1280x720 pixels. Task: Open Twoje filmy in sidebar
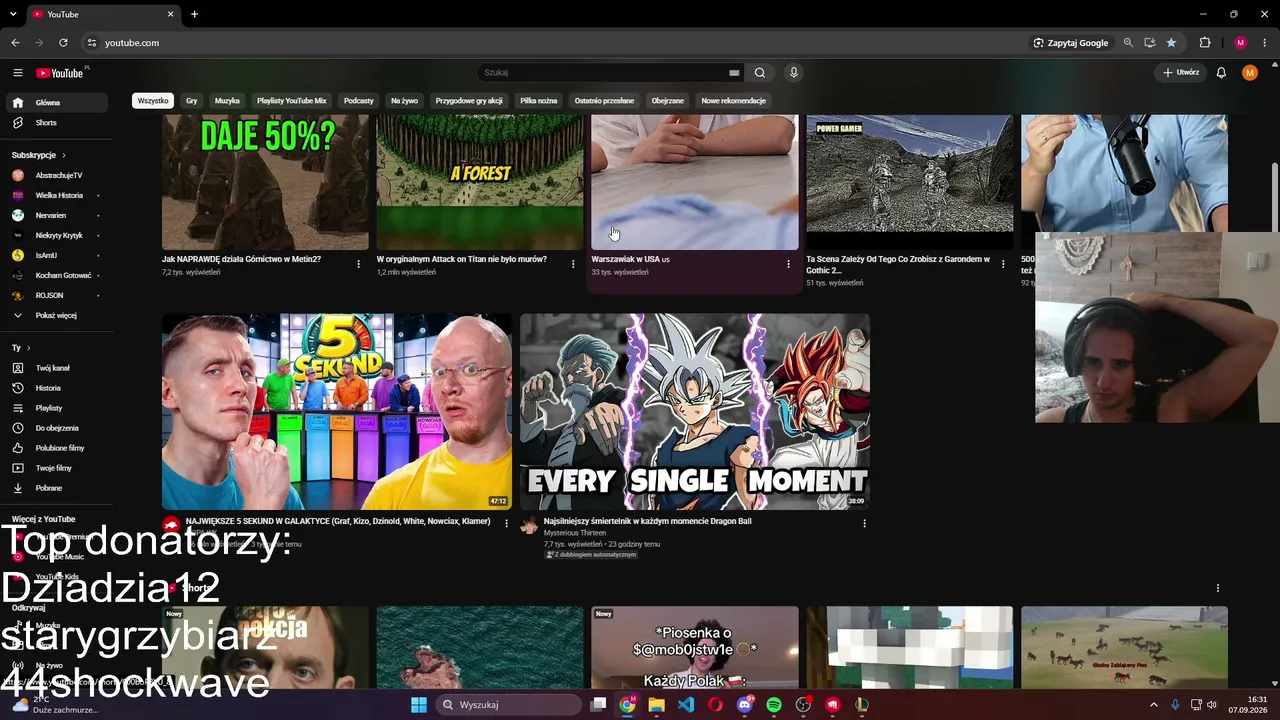55,468
